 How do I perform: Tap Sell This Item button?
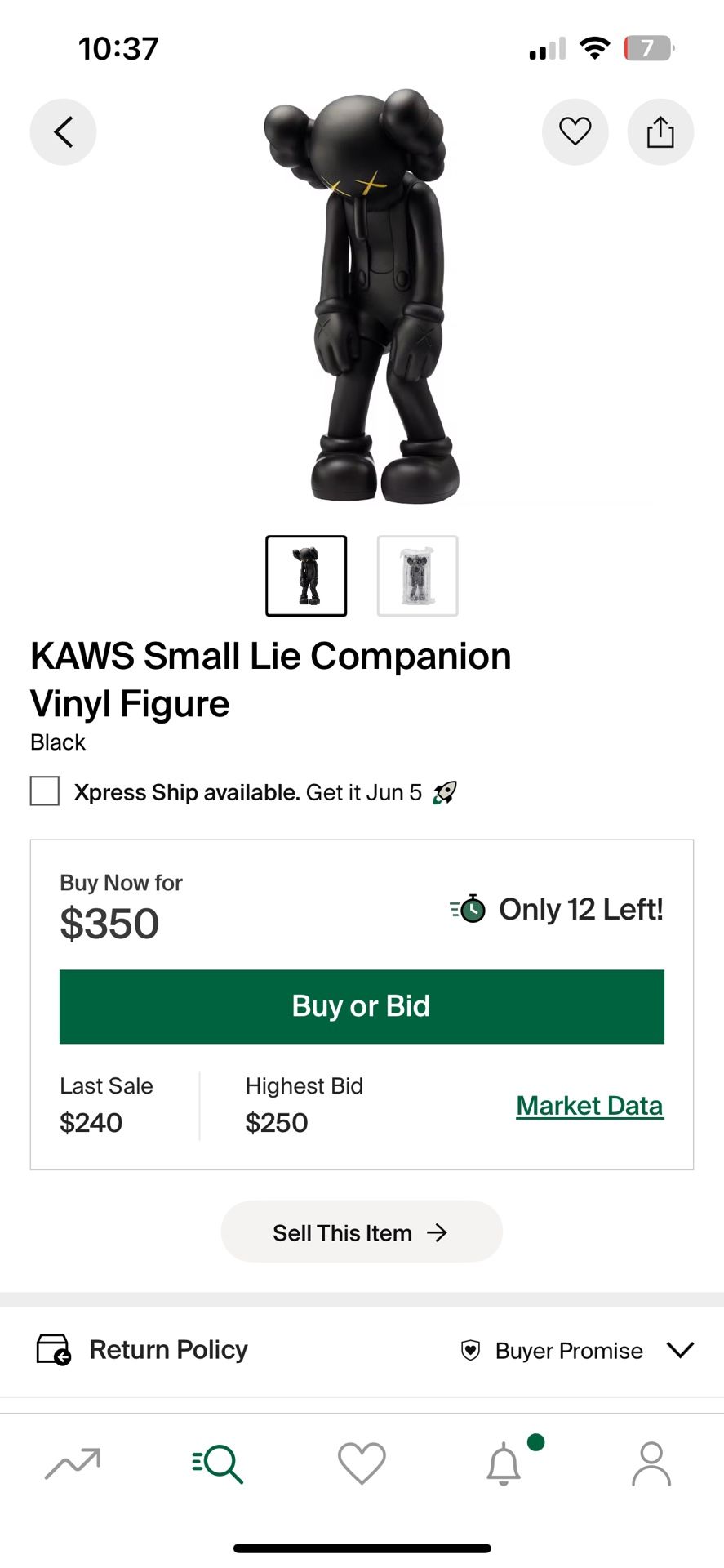(362, 1232)
